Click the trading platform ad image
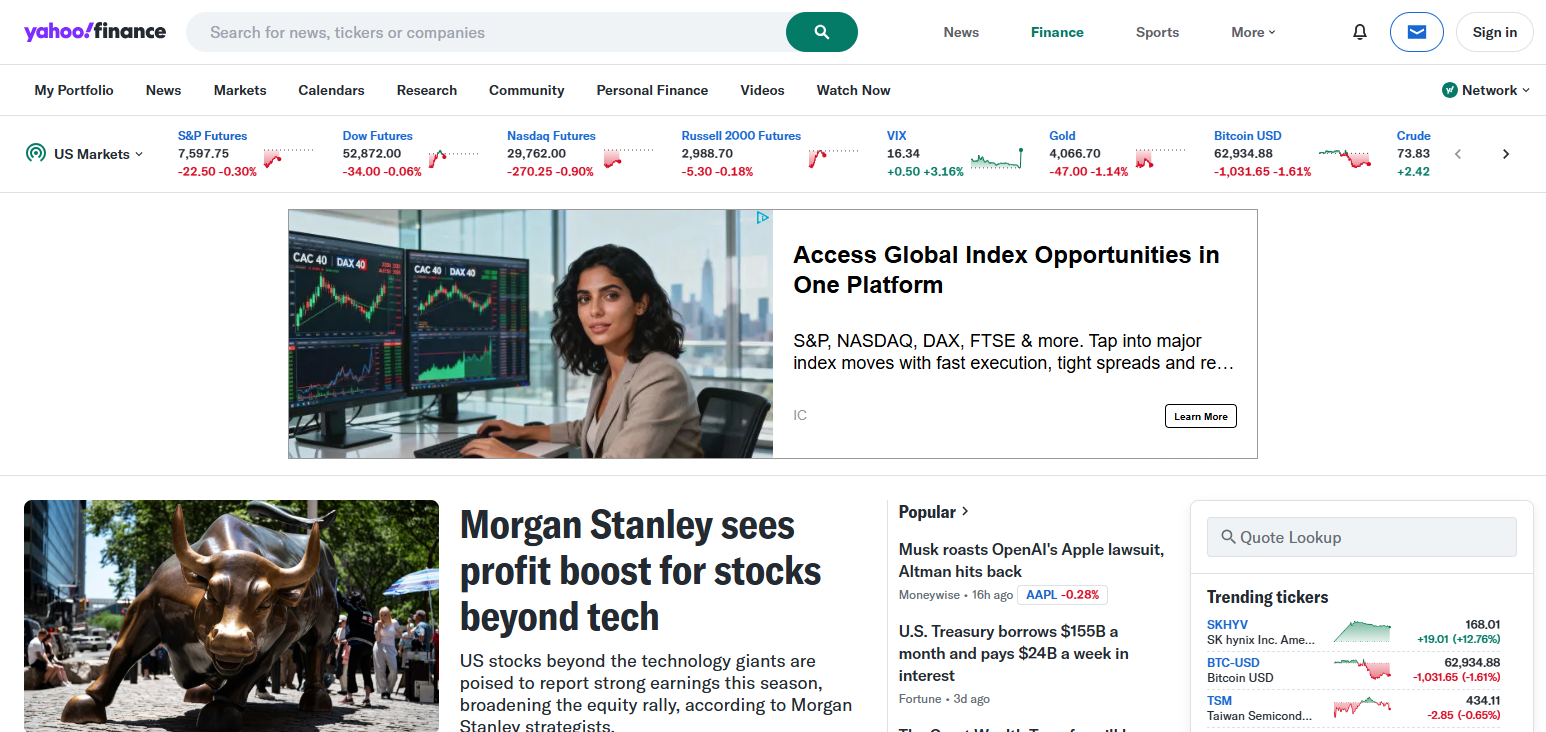Image resolution: width=1546 pixels, height=732 pixels. click(x=531, y=334)
